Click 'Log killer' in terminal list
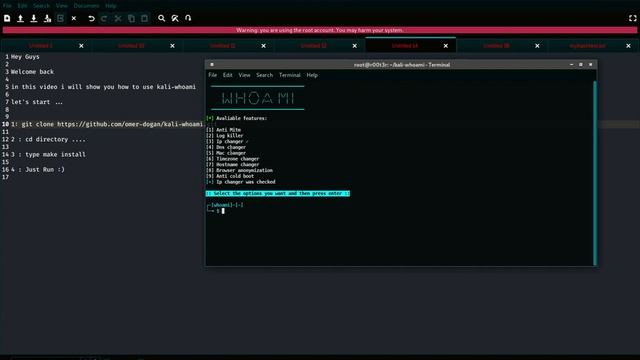 229,136
